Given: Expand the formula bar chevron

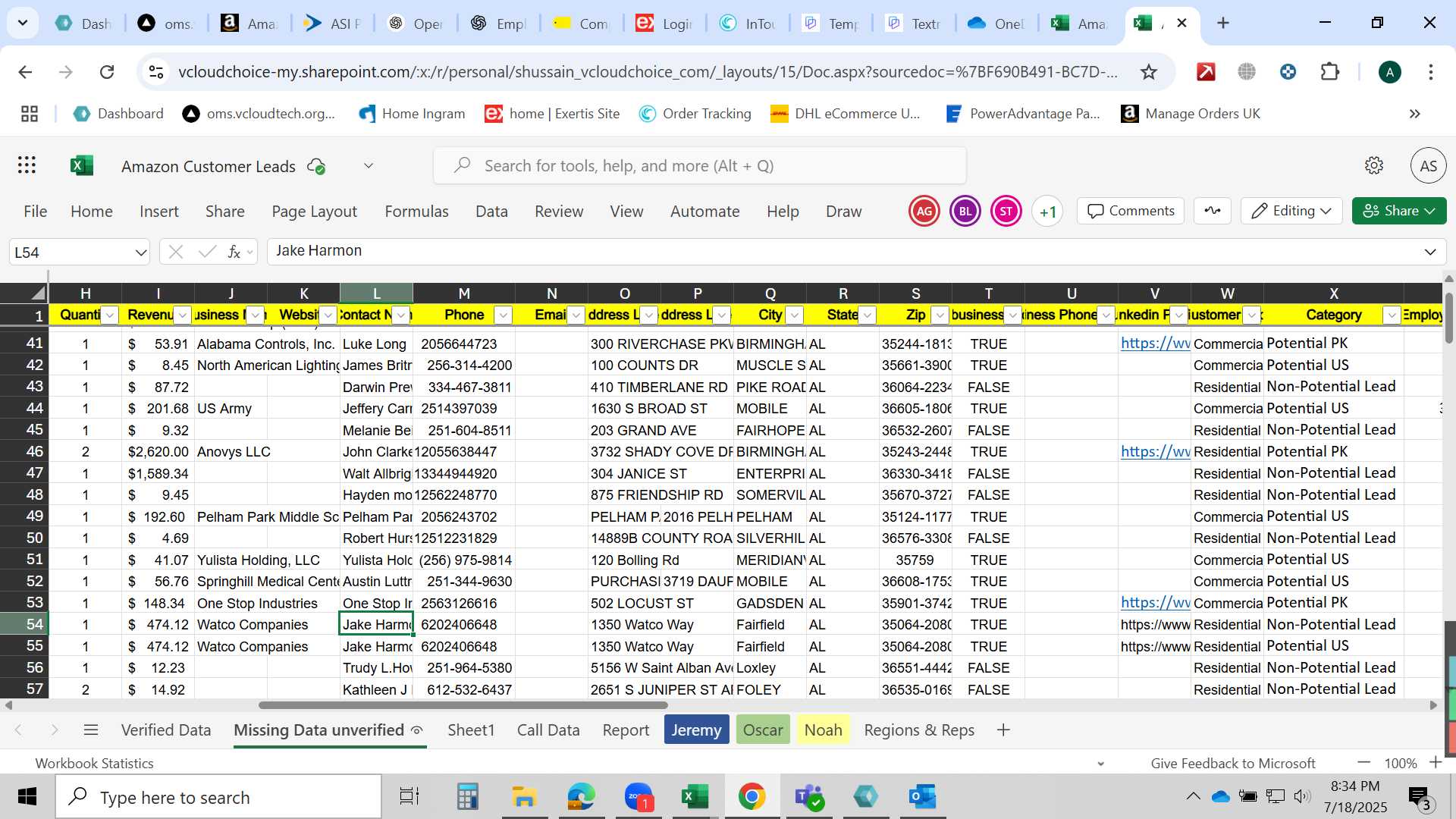Looking at the screenshot, I should pyautogui.click(x=1430, y=252).
